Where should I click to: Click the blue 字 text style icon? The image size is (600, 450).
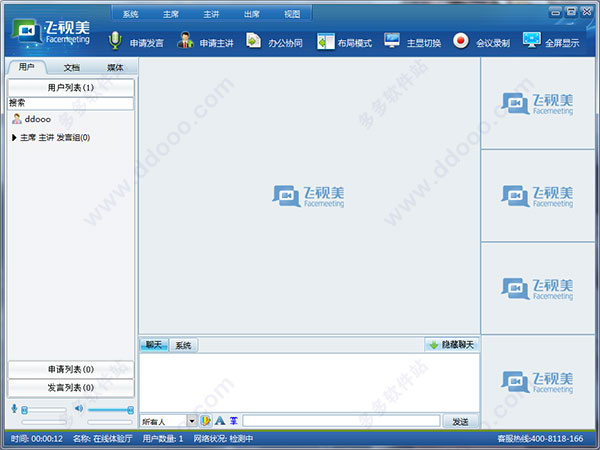234,421
